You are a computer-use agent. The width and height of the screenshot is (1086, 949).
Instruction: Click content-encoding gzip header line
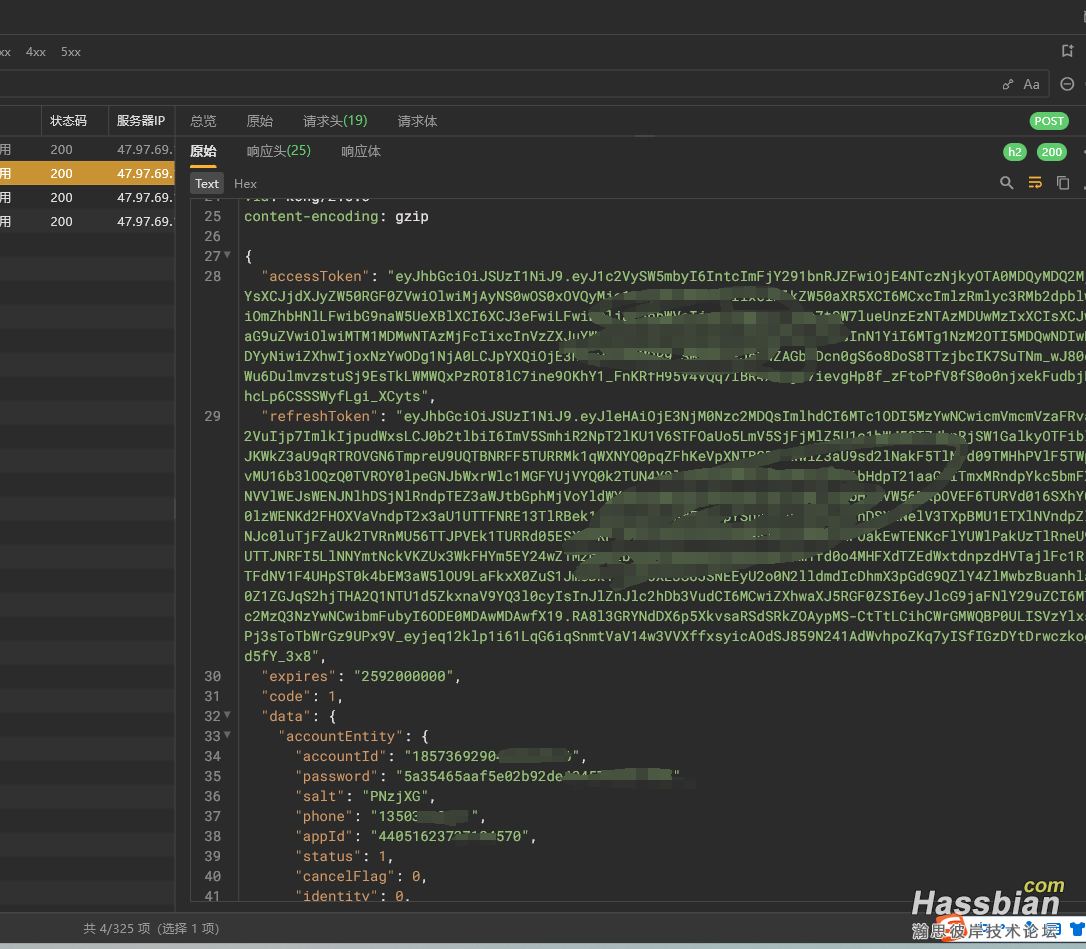tap(336, 216)
